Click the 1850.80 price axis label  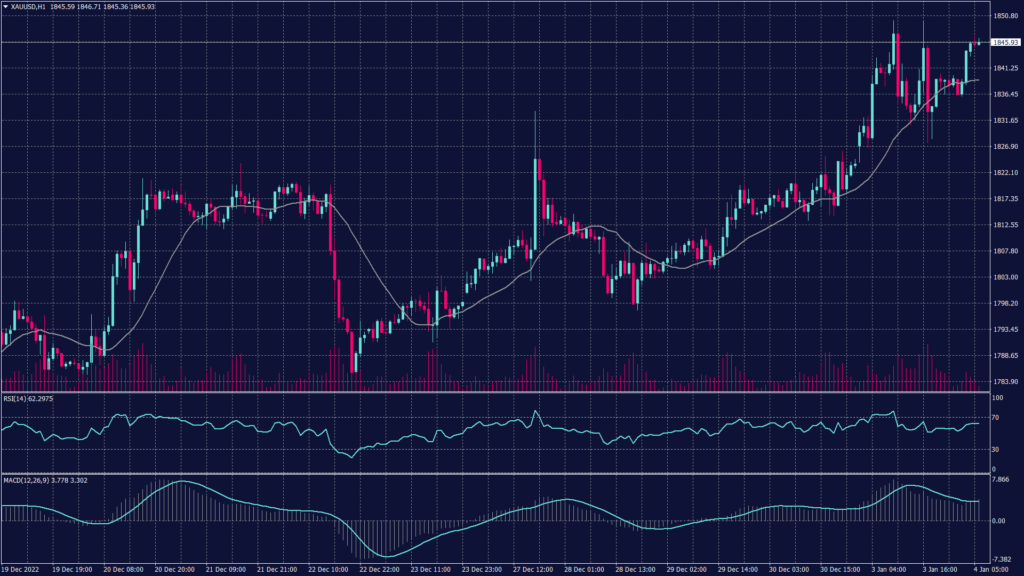[x=1004, y=16]
